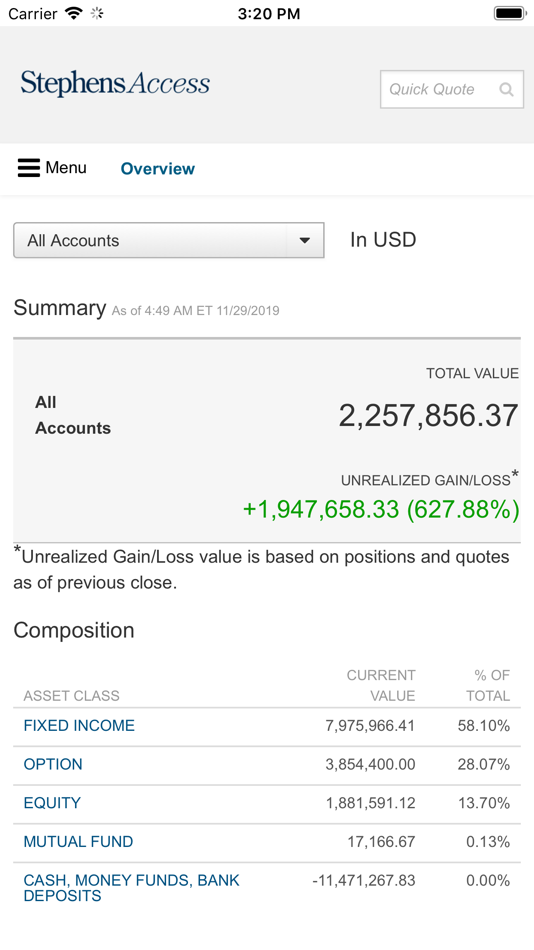Tap the battery indicator in status bar
Viewport: 534px width, 950px height.
(509, 13)
